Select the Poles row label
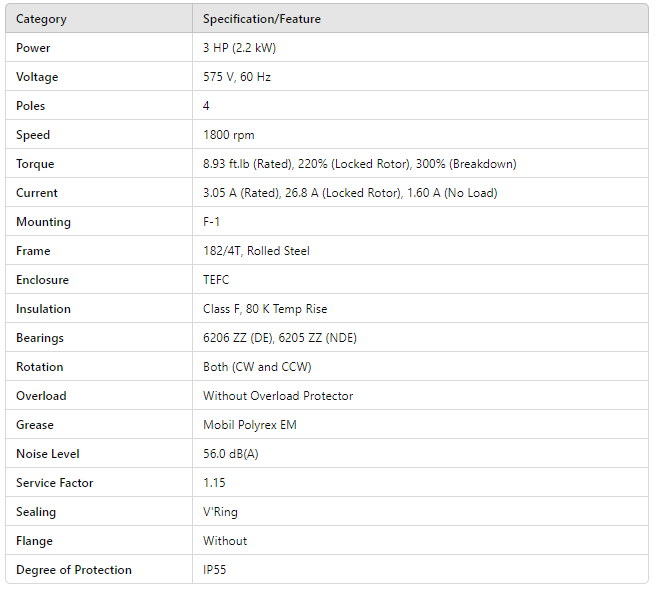Viewport: 658px width, 589px height. tap(31, 106)
